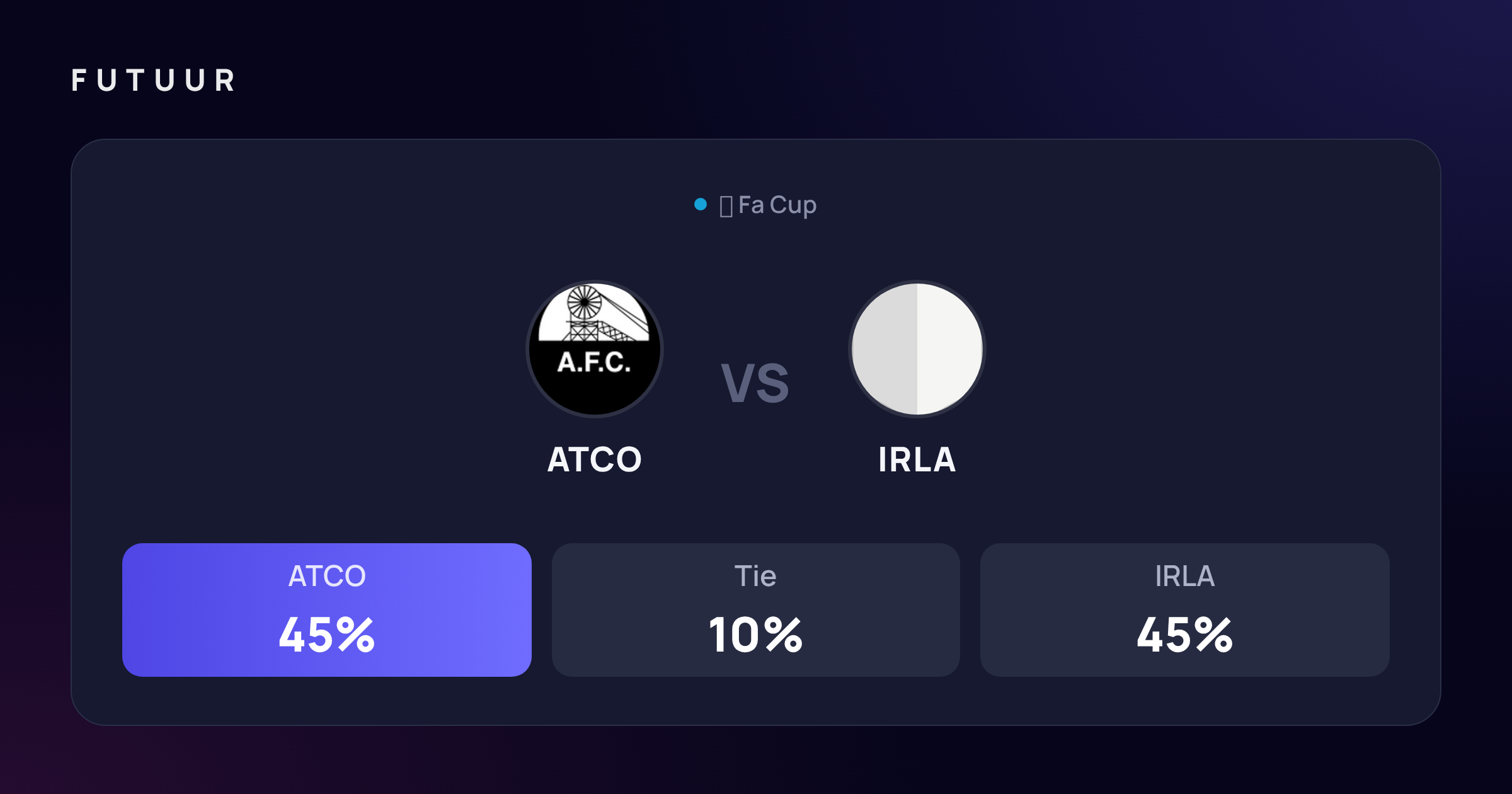Click the VS text between teams

click(x=755, y=383)
